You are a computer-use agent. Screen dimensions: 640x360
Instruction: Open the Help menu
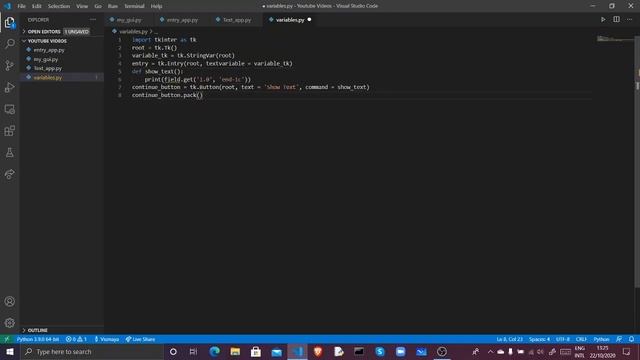pos(156,6)
